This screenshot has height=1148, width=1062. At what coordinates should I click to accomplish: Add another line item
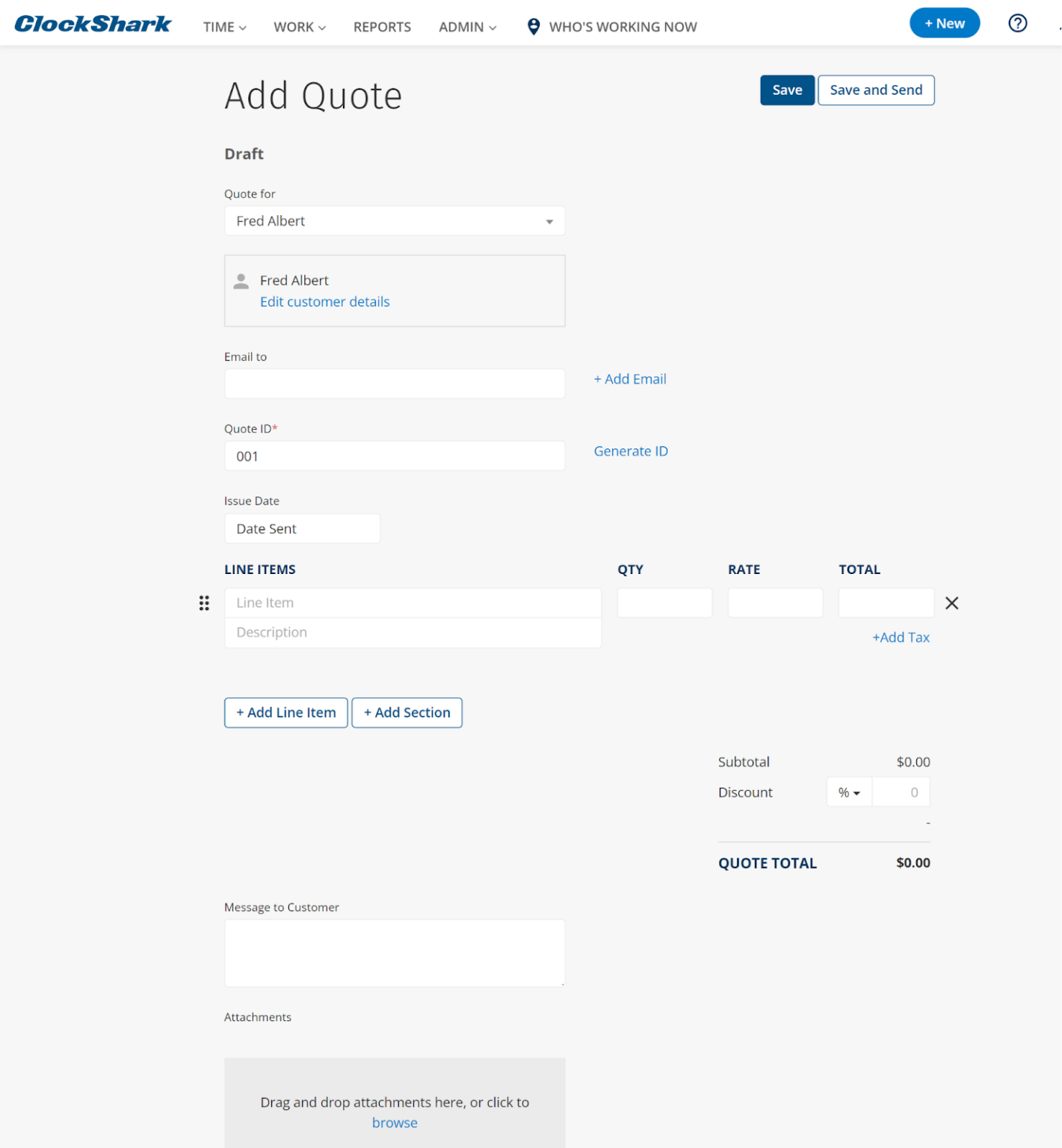(x=285, y=712)
